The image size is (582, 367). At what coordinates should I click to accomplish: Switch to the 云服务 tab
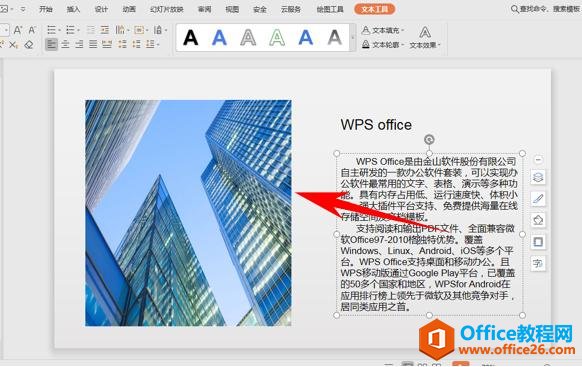pyautogui.click(x=291, y=9)
